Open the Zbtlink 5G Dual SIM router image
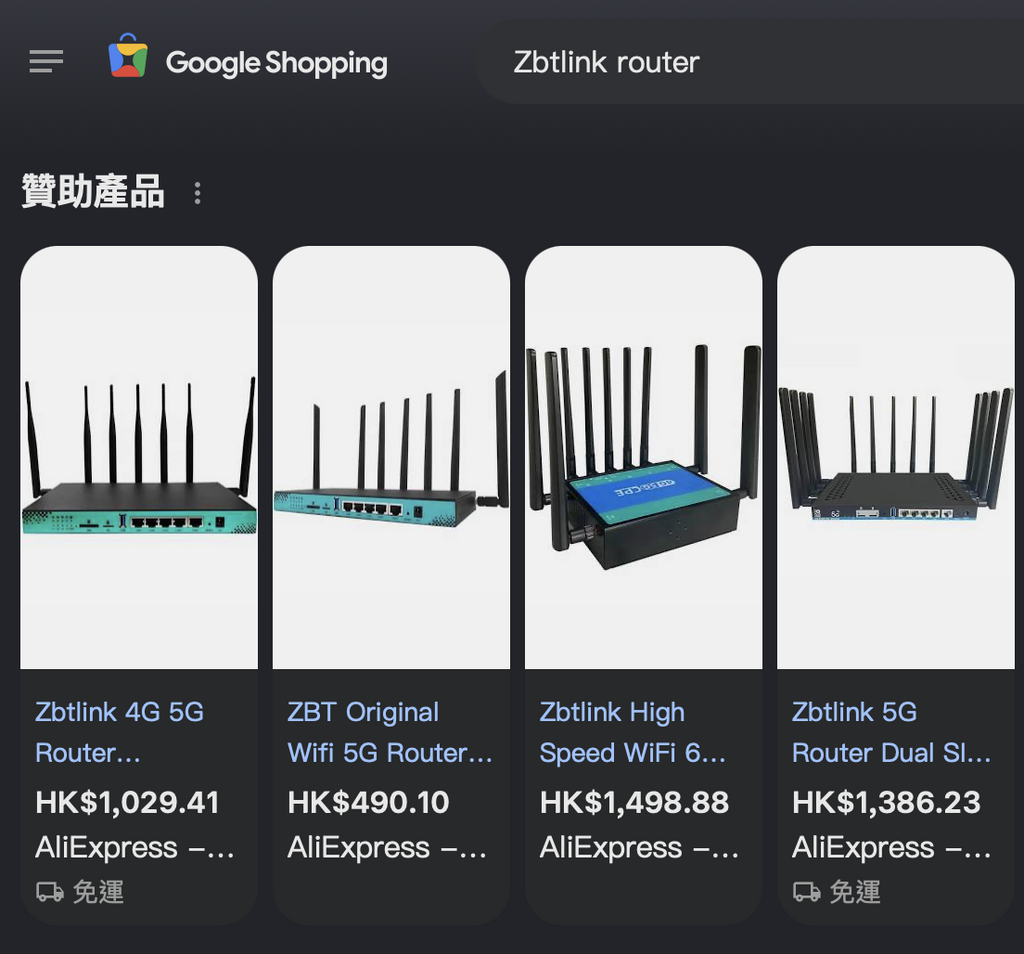The width and height of the screenshot is (1024, 954). point(895,457)
